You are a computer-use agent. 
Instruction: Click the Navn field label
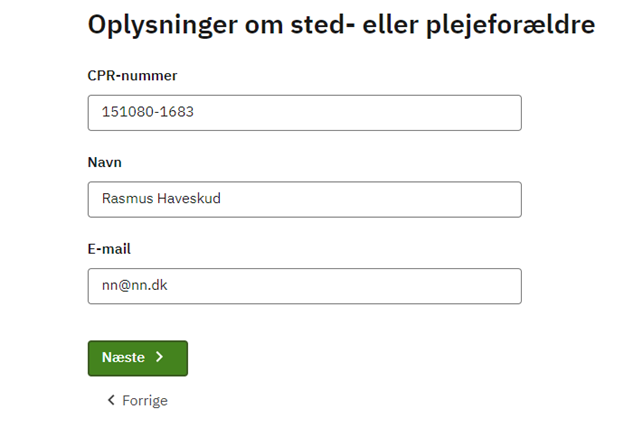[105, 162]
